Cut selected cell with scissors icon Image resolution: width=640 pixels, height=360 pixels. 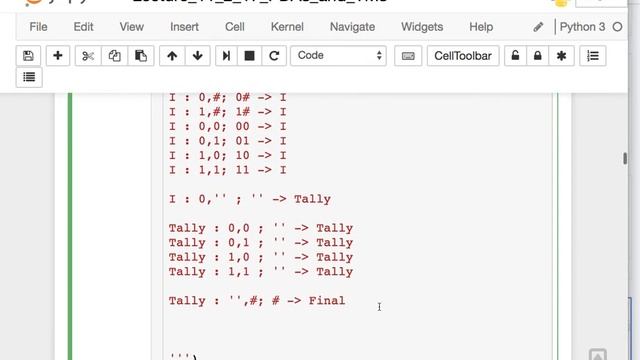[88, 56]
